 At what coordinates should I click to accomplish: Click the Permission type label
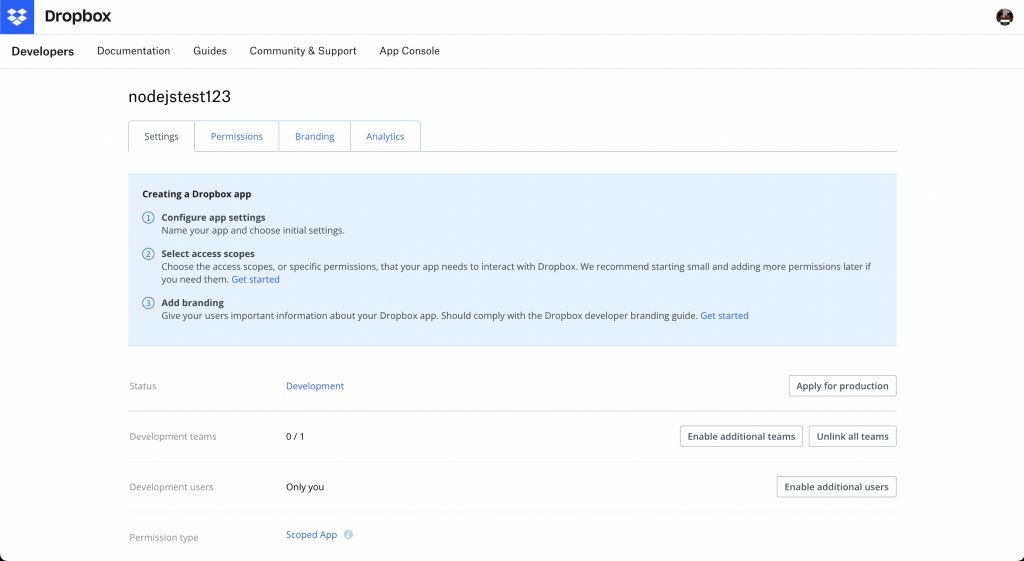click(x=164, y=537)
